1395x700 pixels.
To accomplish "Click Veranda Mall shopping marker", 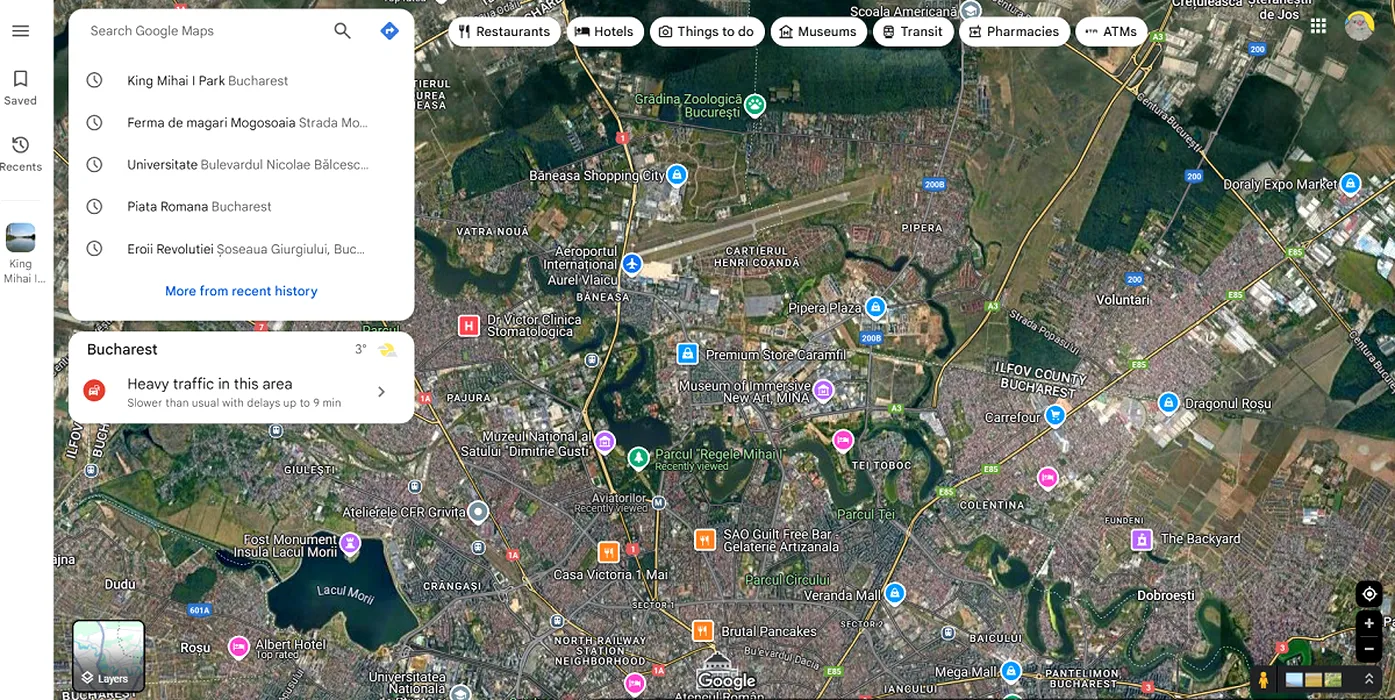I will point(895,594).
